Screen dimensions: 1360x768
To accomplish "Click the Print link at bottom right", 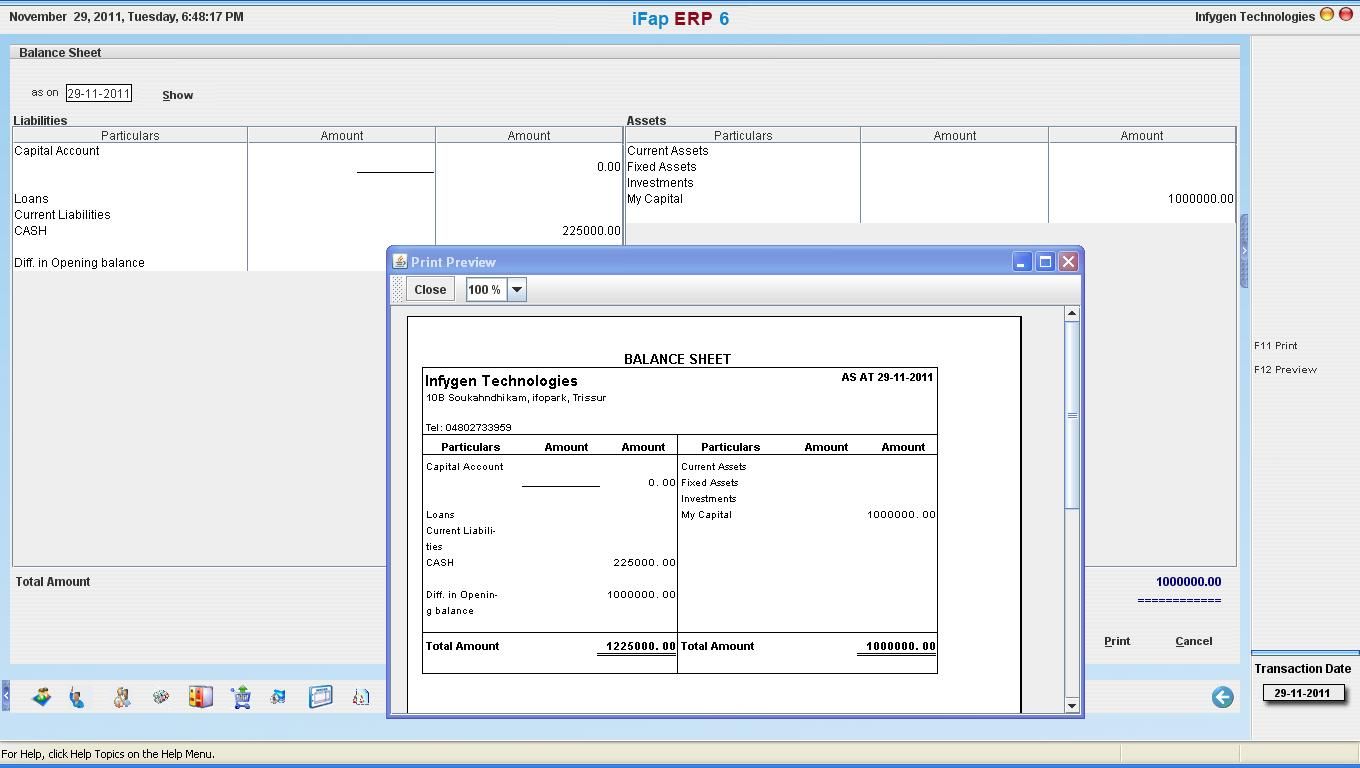I will point(1117,641).
